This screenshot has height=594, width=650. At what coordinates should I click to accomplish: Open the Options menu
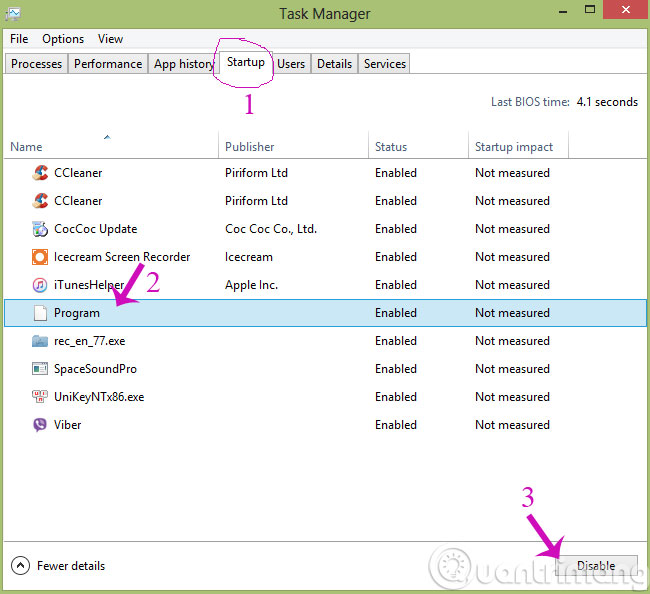[63, 39]
